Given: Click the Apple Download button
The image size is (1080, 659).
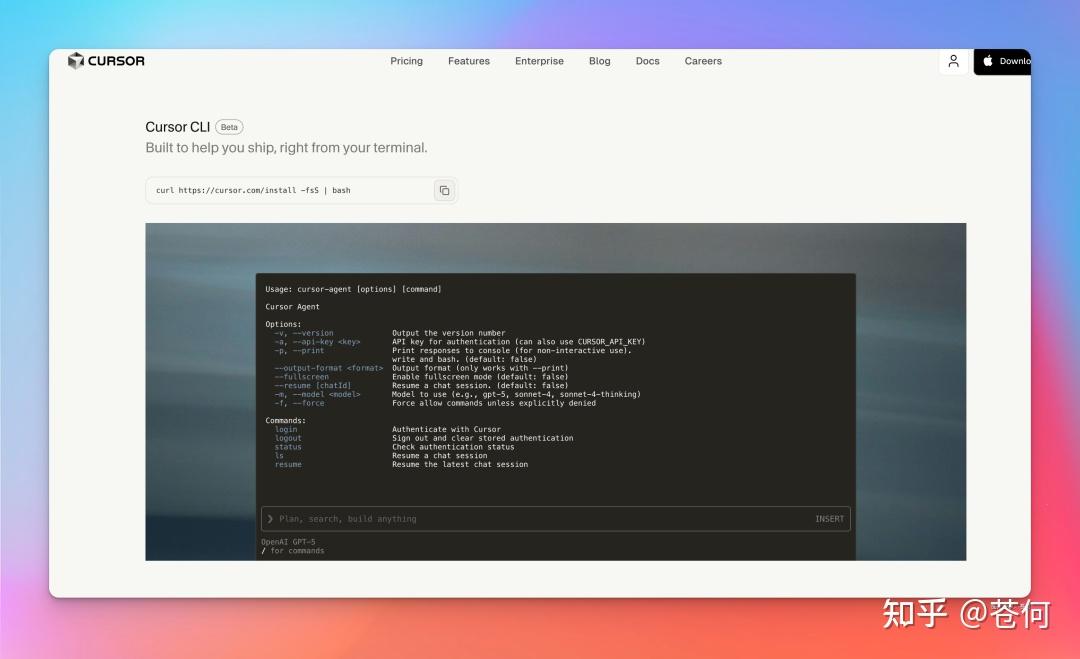Looking at the screenshot, I should pyautogui.click(x=1002, y=61).
